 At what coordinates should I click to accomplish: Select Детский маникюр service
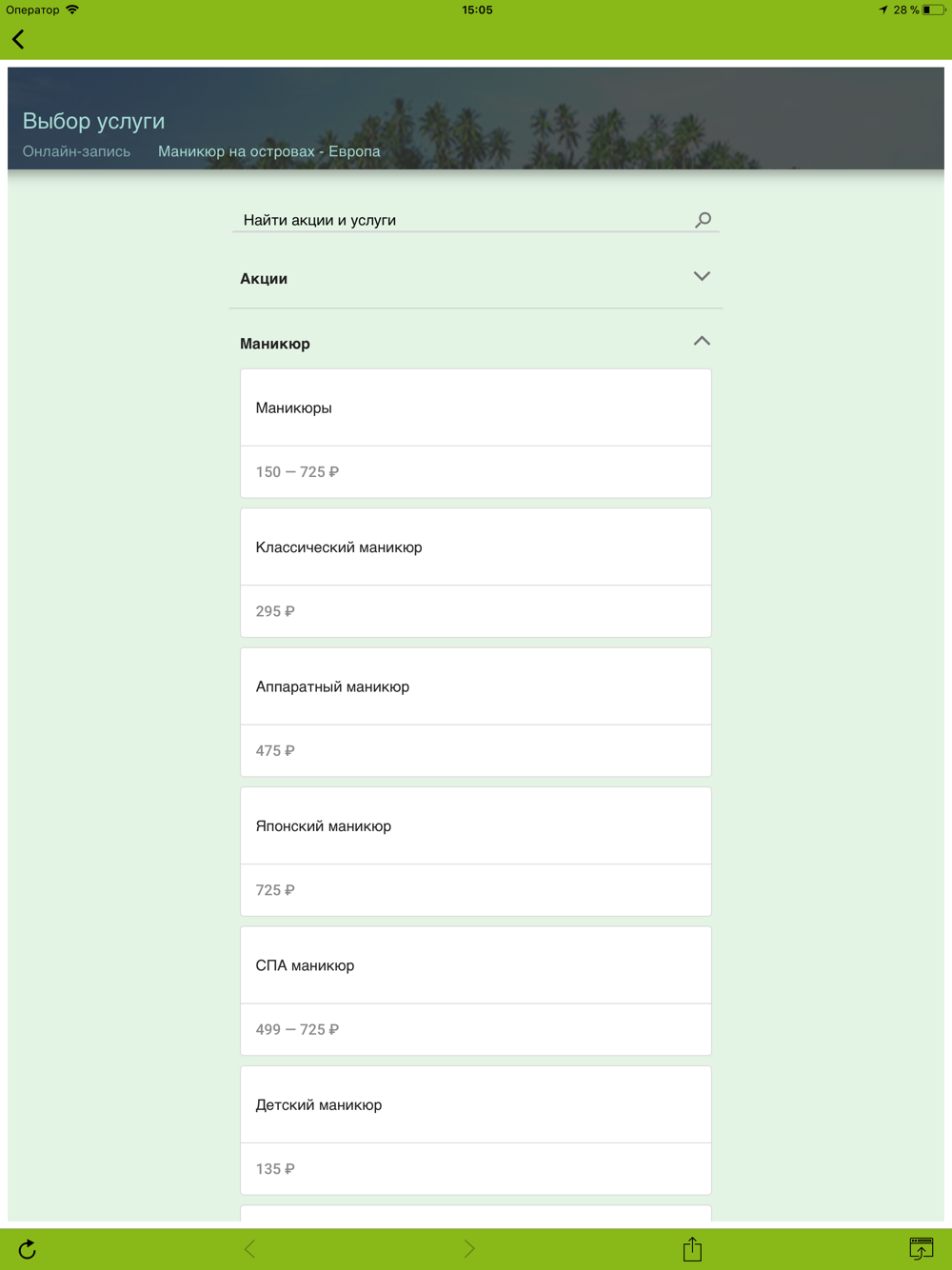475,1130
